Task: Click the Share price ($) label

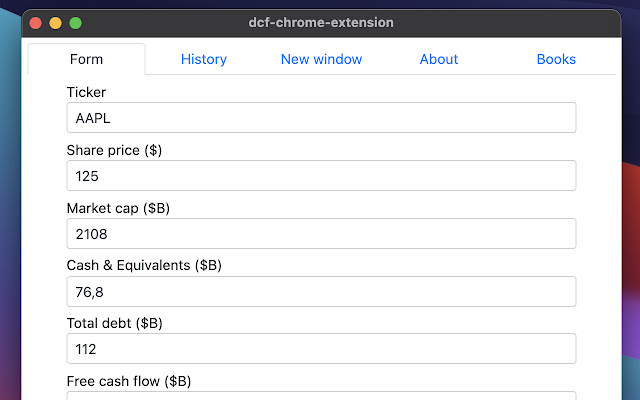Action: point(114,150)
